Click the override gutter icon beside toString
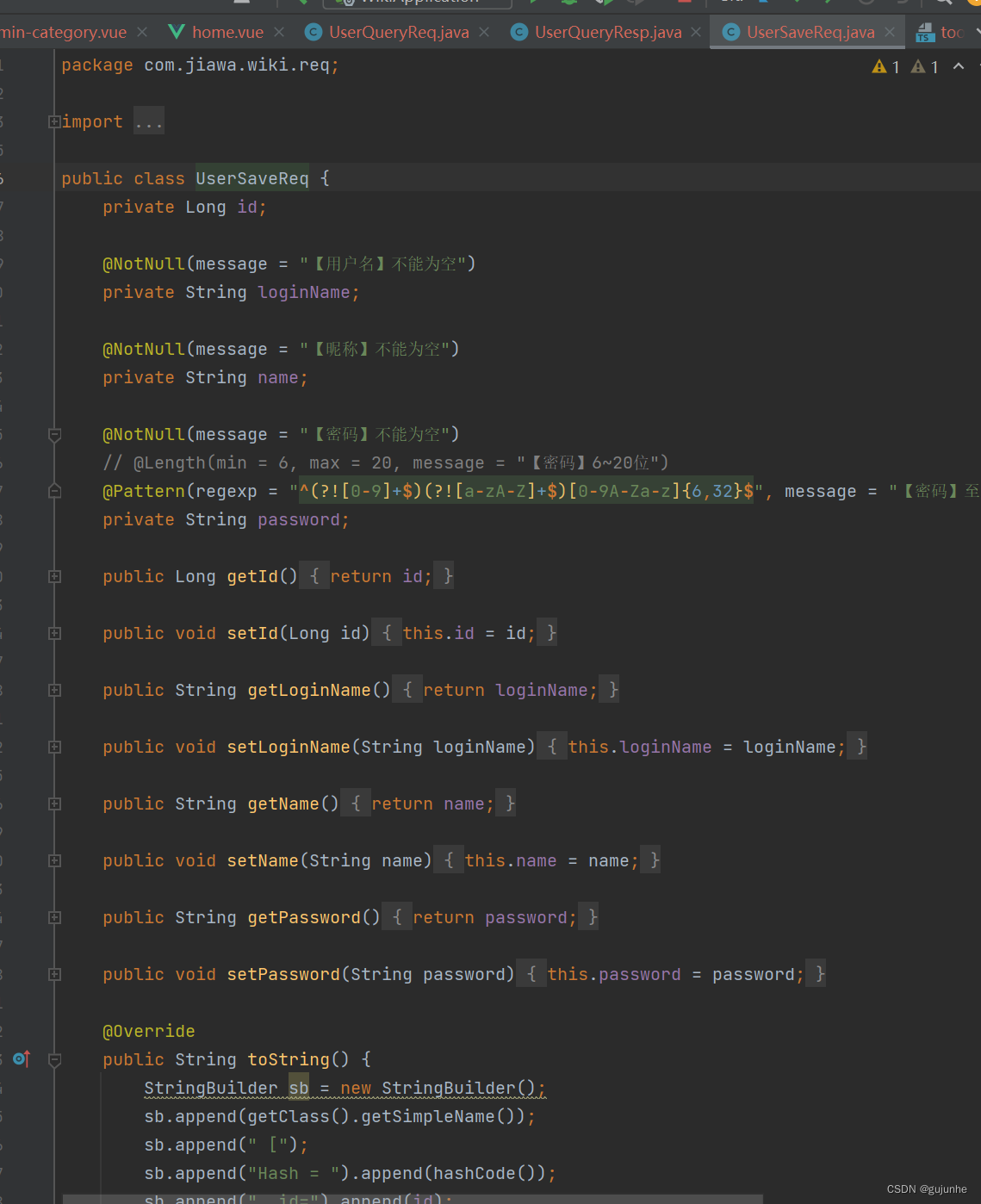This screenshot has height=1204, width=981. [22, 1058]
